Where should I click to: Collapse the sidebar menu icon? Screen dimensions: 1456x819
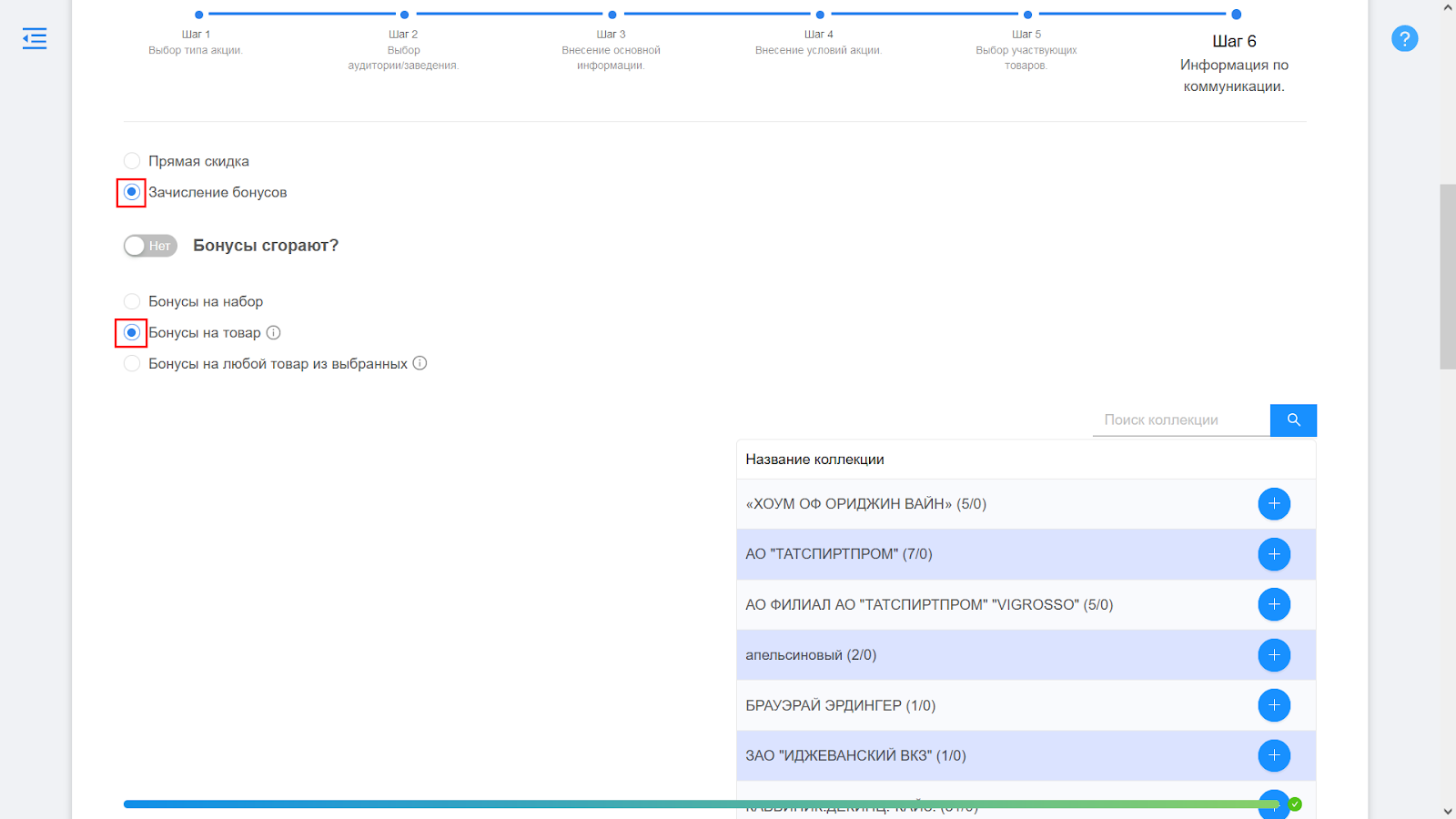[35, 38]
